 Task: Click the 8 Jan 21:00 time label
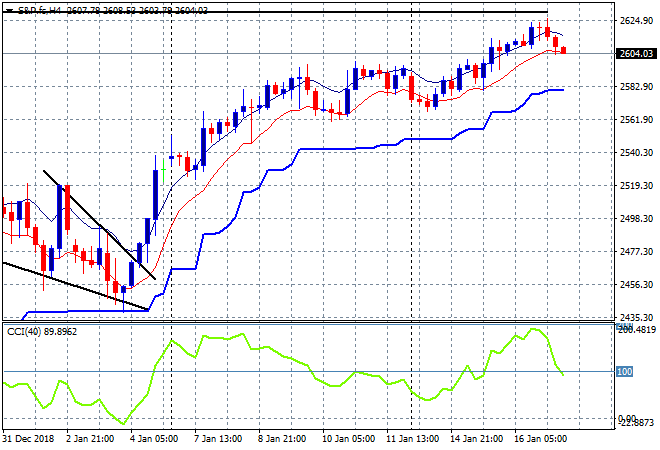pos(282,439)
